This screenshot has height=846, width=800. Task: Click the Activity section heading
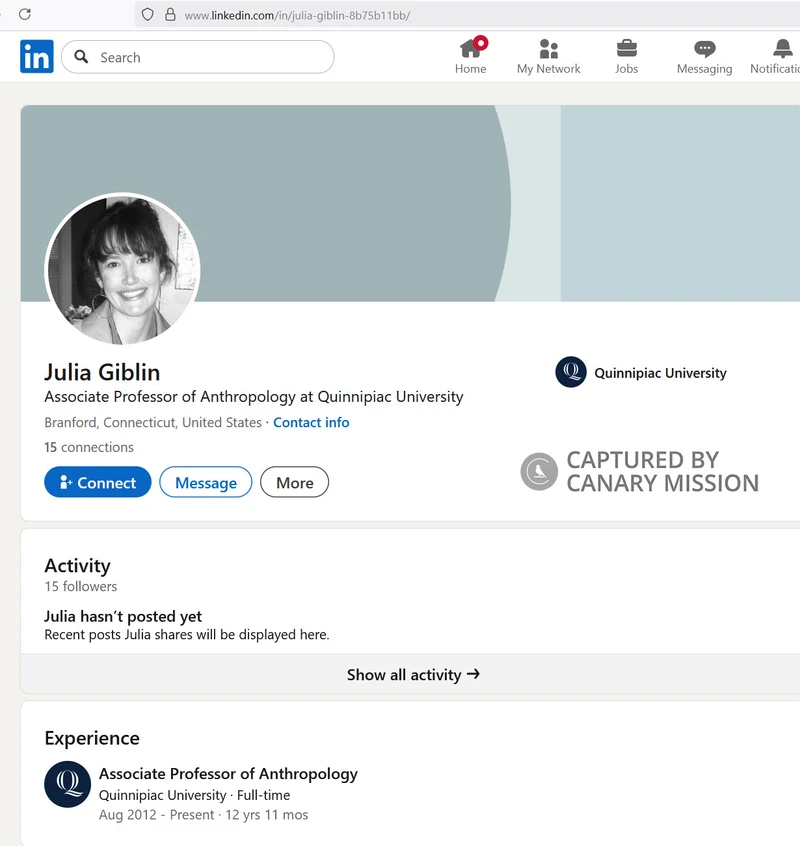(77, 565)
